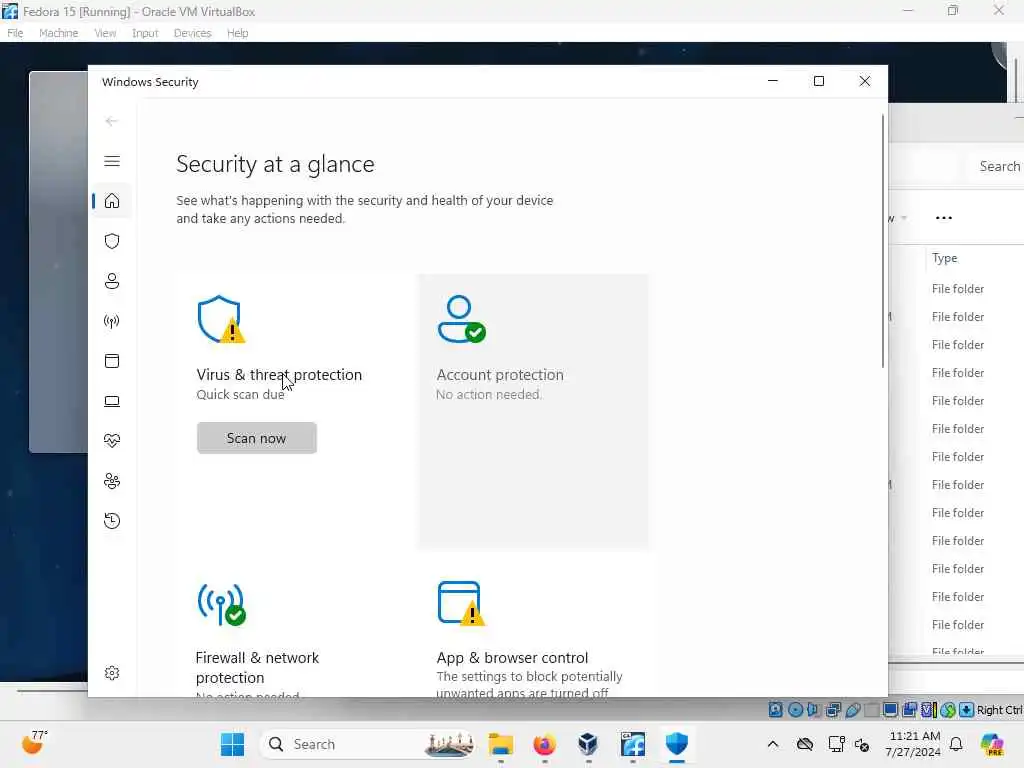1024x768 pixels.
Task: Open VirtualBox View menu
Action: pos(104,33)
